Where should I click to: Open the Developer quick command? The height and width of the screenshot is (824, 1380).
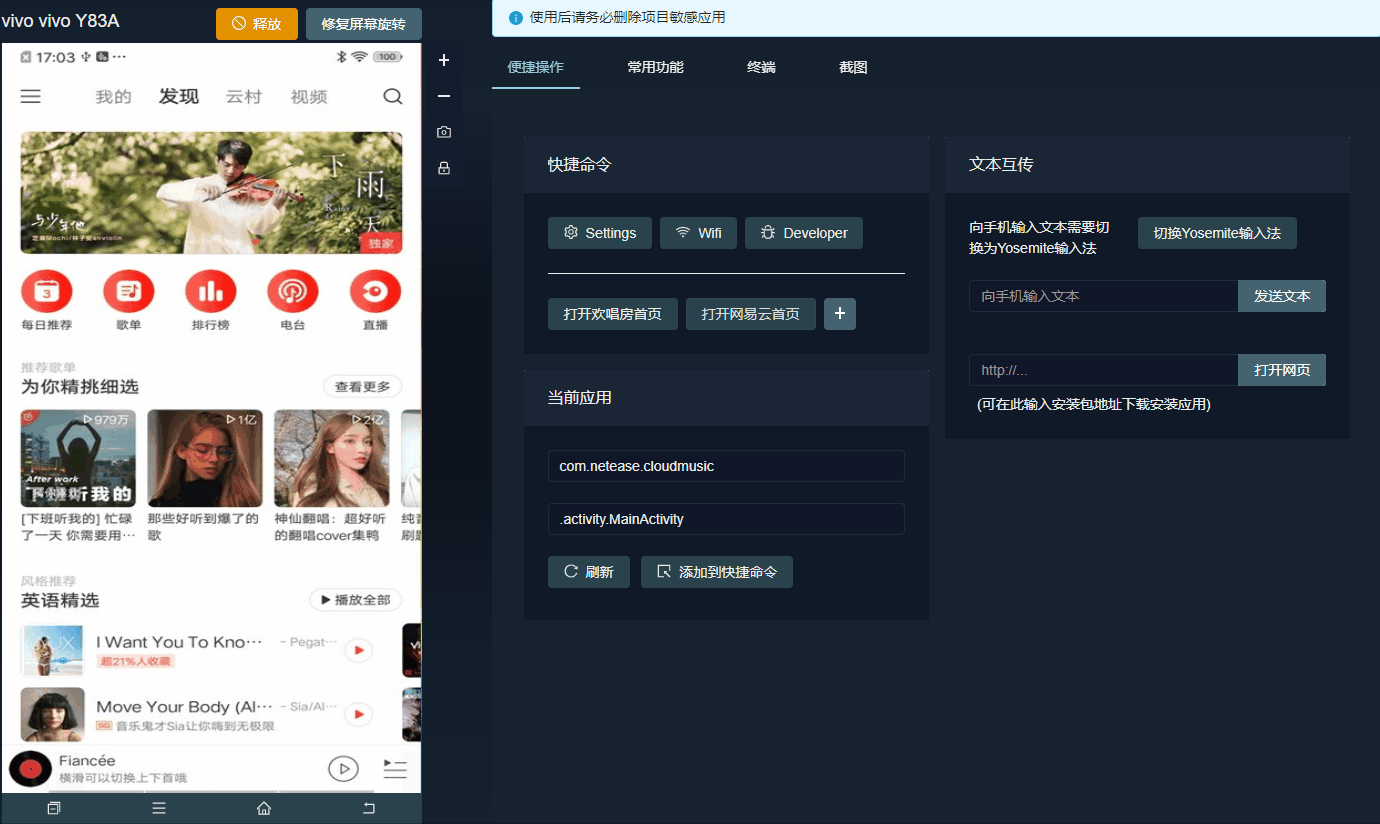[804, 233]
